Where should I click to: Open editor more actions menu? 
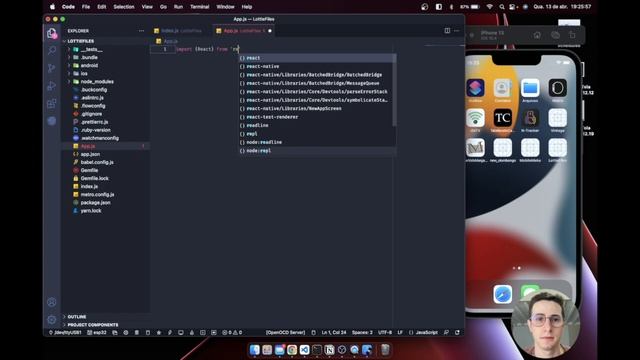pyautogui.click(x=457, y=31)
